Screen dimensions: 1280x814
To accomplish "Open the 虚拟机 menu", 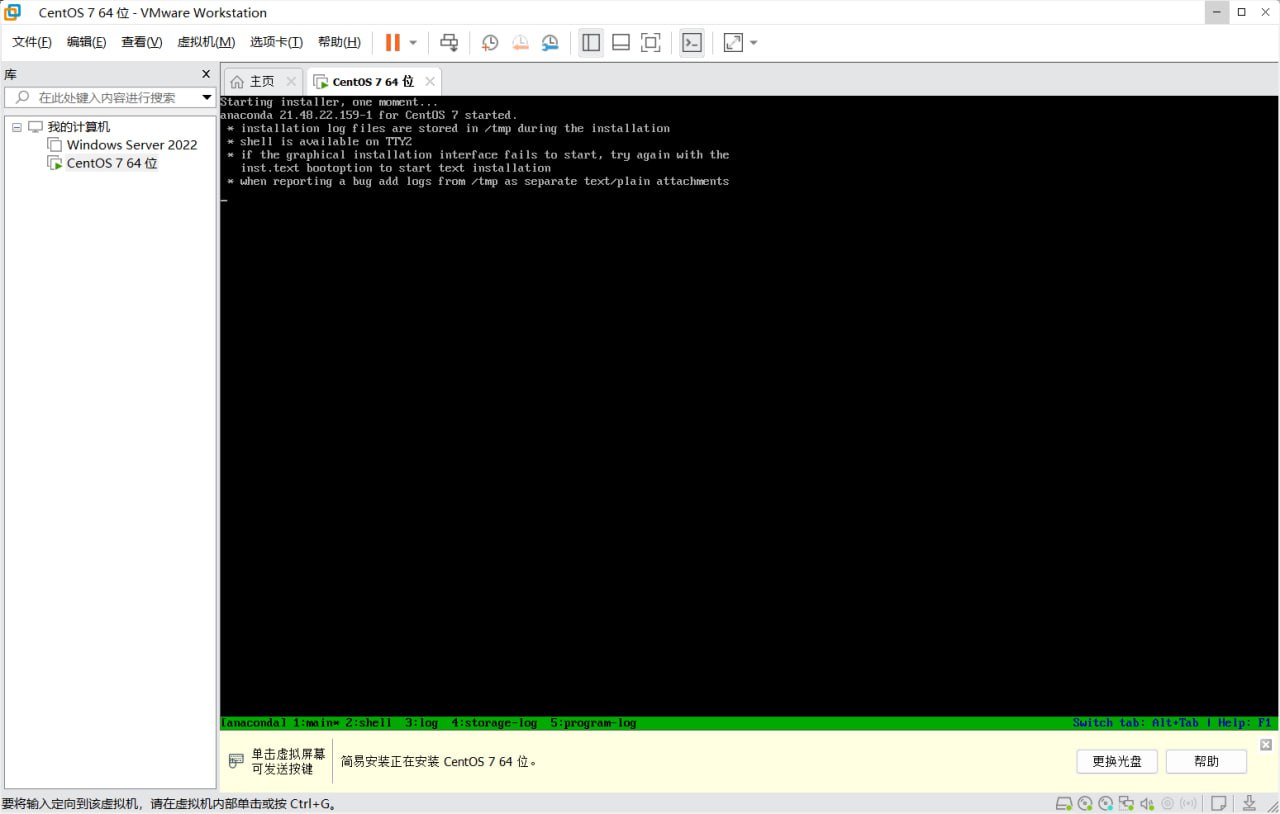I will [205, 42].
